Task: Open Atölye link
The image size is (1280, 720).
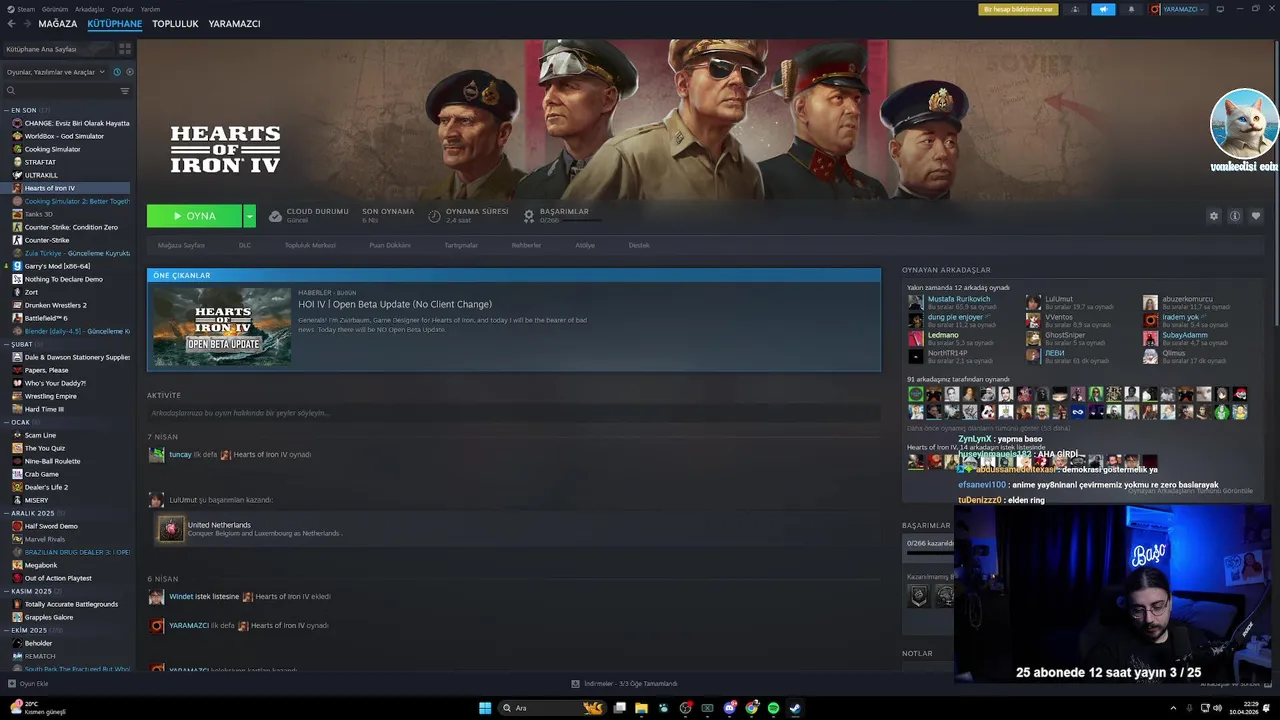Action: (585, 245)
